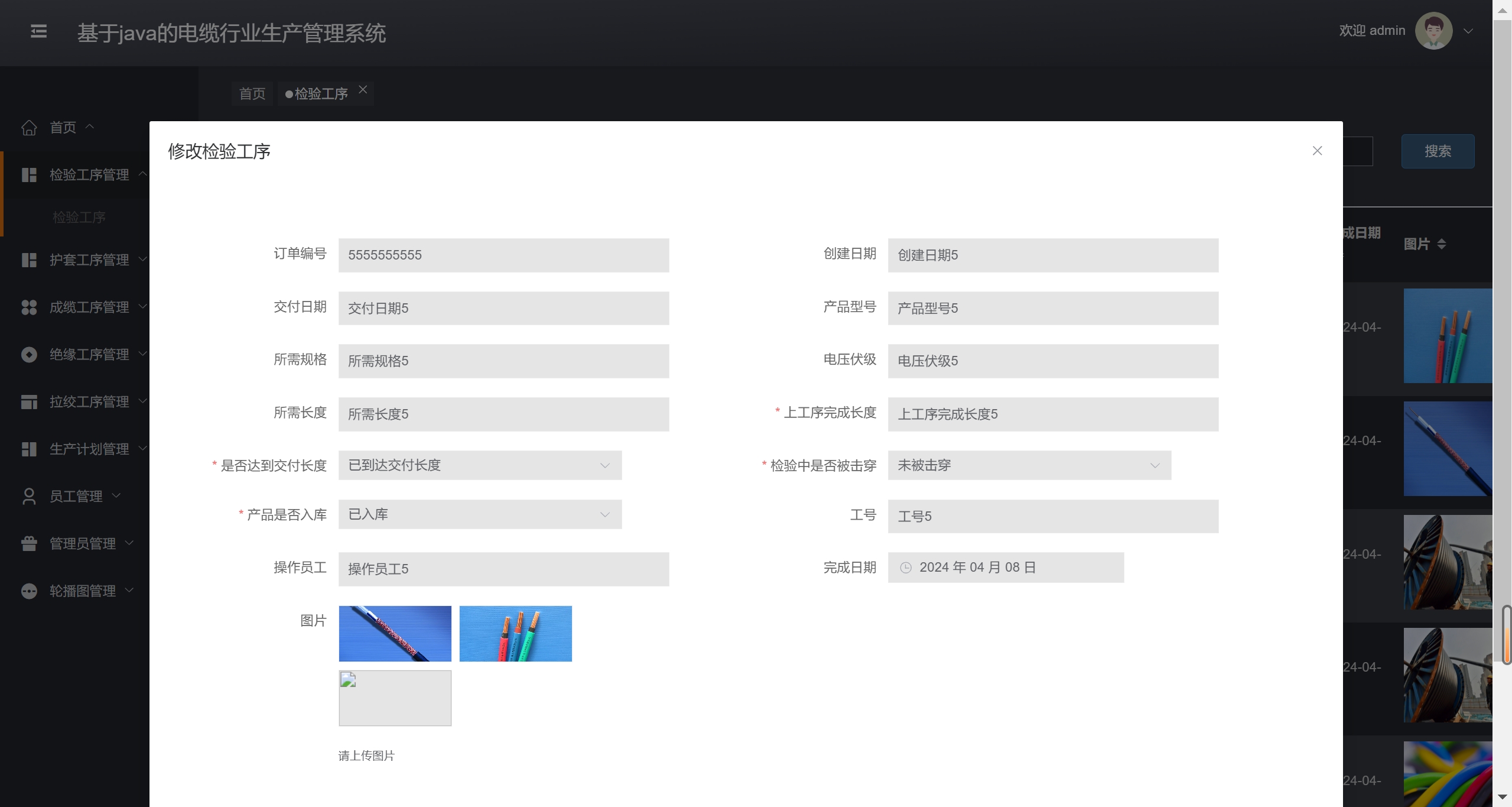The height and width of the screenshot is (807, 1512).
Task: Click the 操作员工 input field
Action: click(503, 569)
